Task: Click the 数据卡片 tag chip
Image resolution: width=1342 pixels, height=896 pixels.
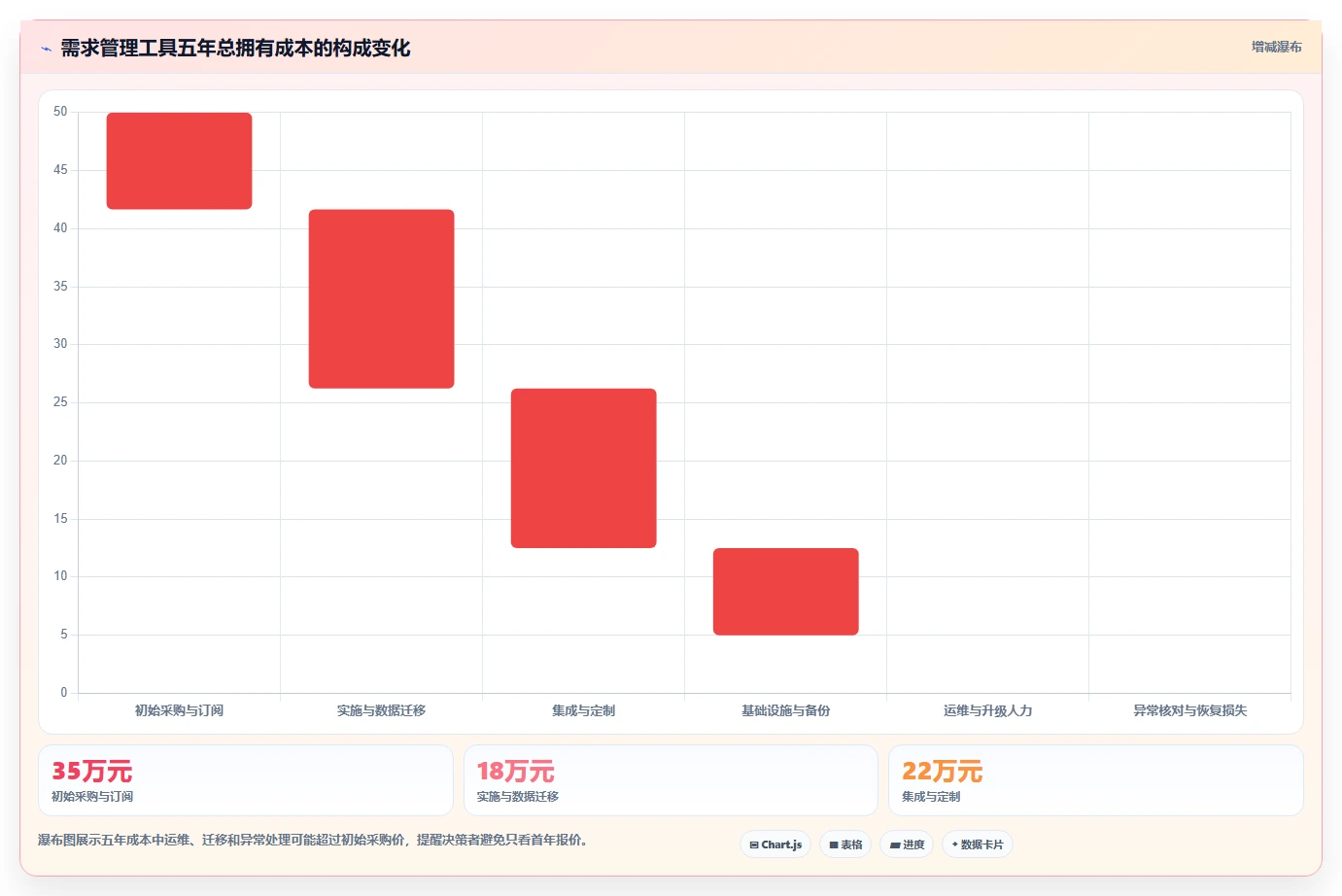Action: point(978,844)
